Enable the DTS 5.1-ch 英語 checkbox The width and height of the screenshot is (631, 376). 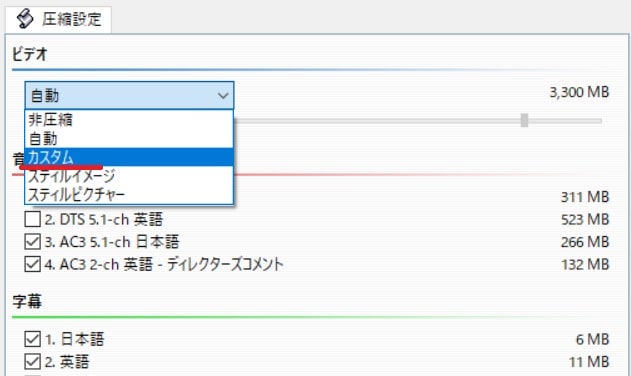(x=32, y=219)
